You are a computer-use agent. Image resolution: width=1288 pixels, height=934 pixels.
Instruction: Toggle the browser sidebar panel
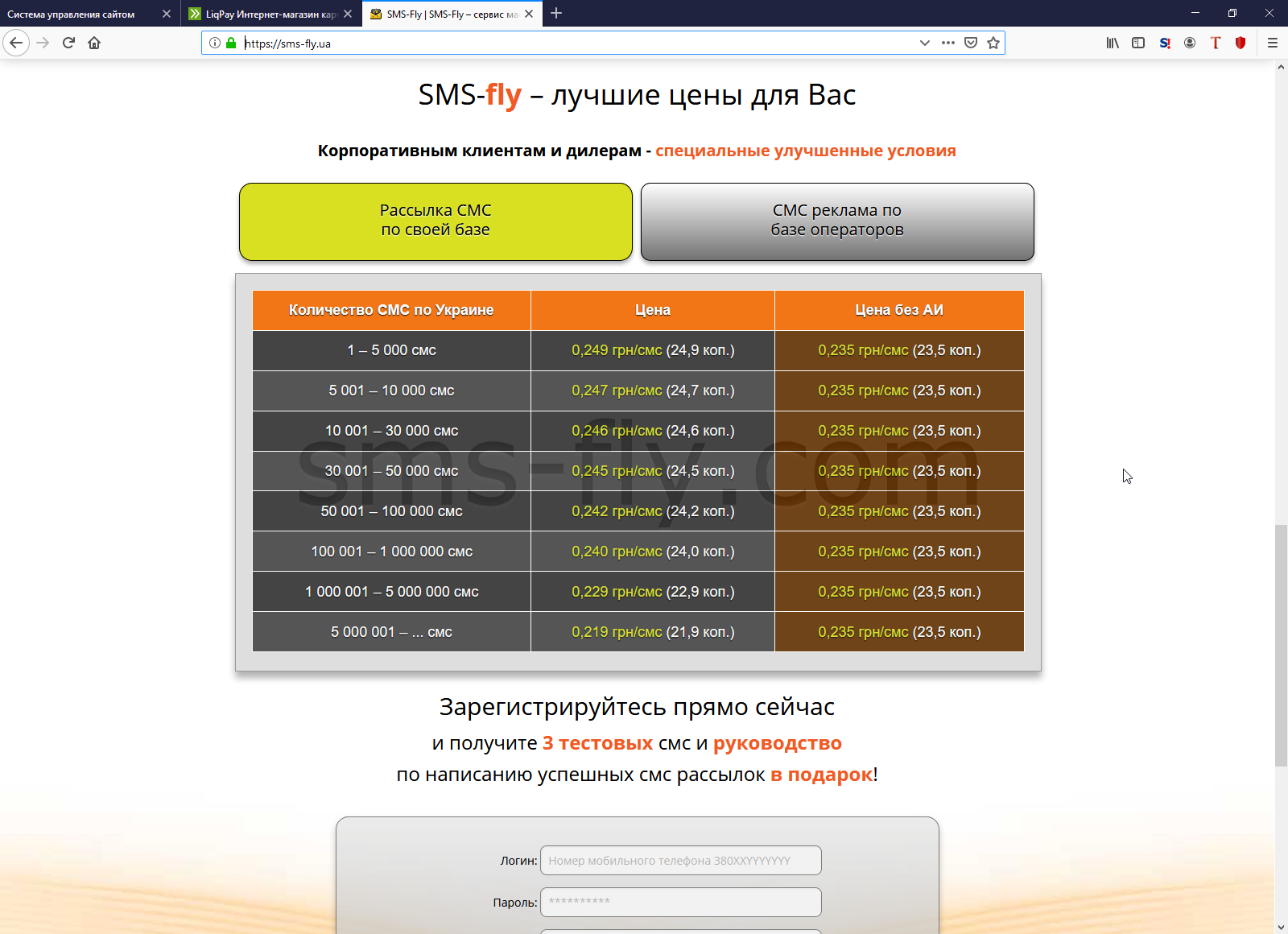tap(1138, 43)
